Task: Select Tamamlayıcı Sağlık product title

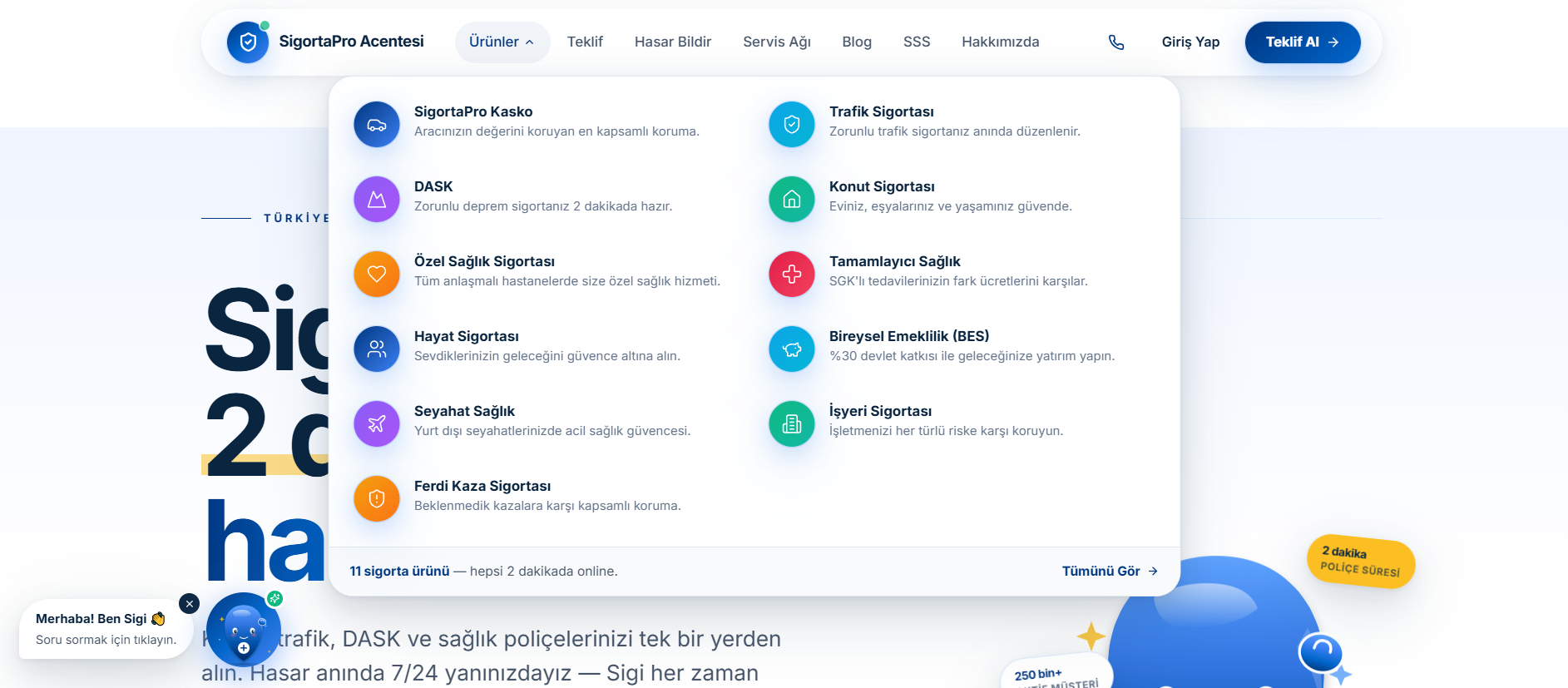Action: (895, 261)
